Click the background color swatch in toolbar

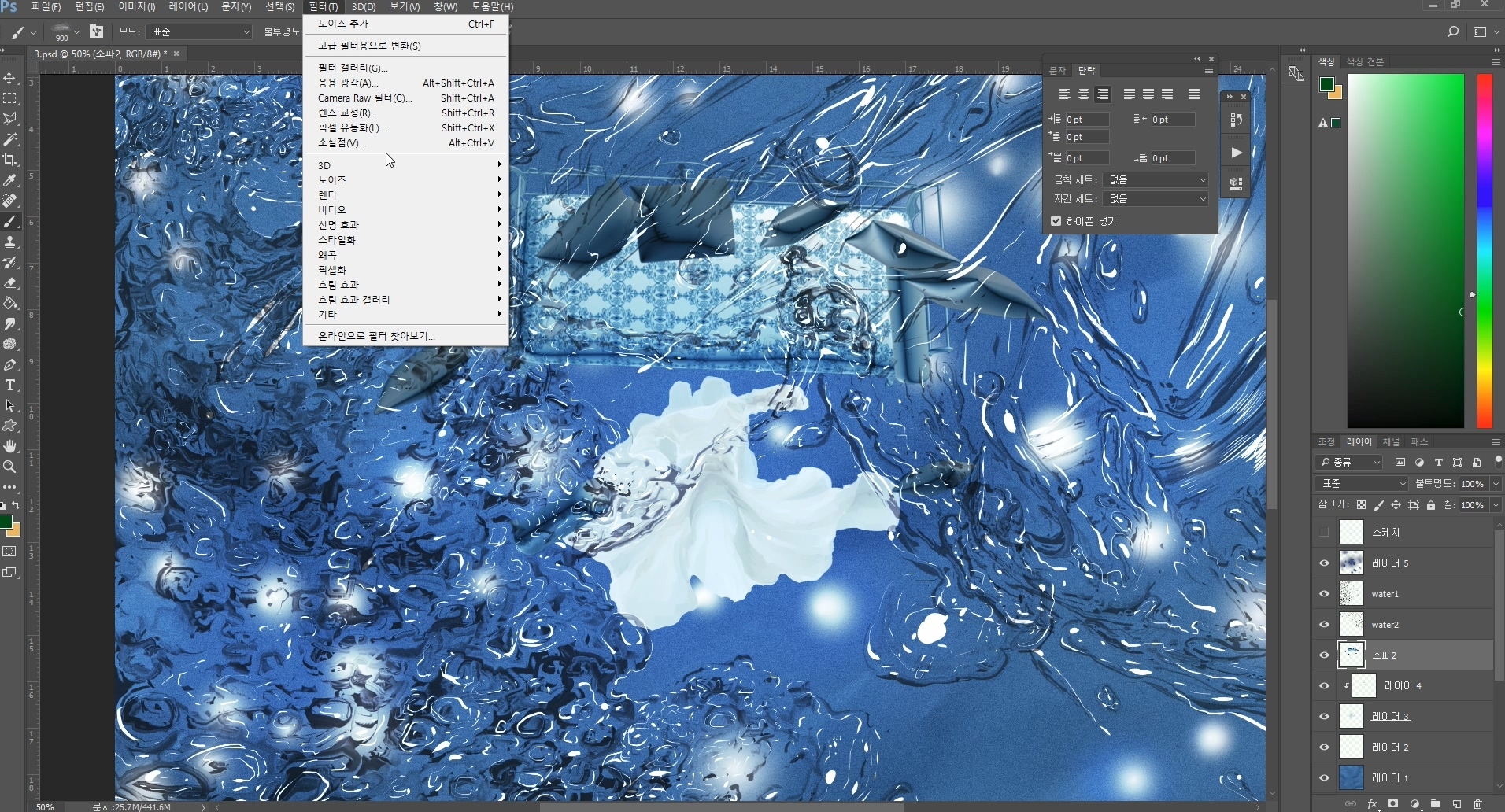pyautogui.click(x=15, y=531)
